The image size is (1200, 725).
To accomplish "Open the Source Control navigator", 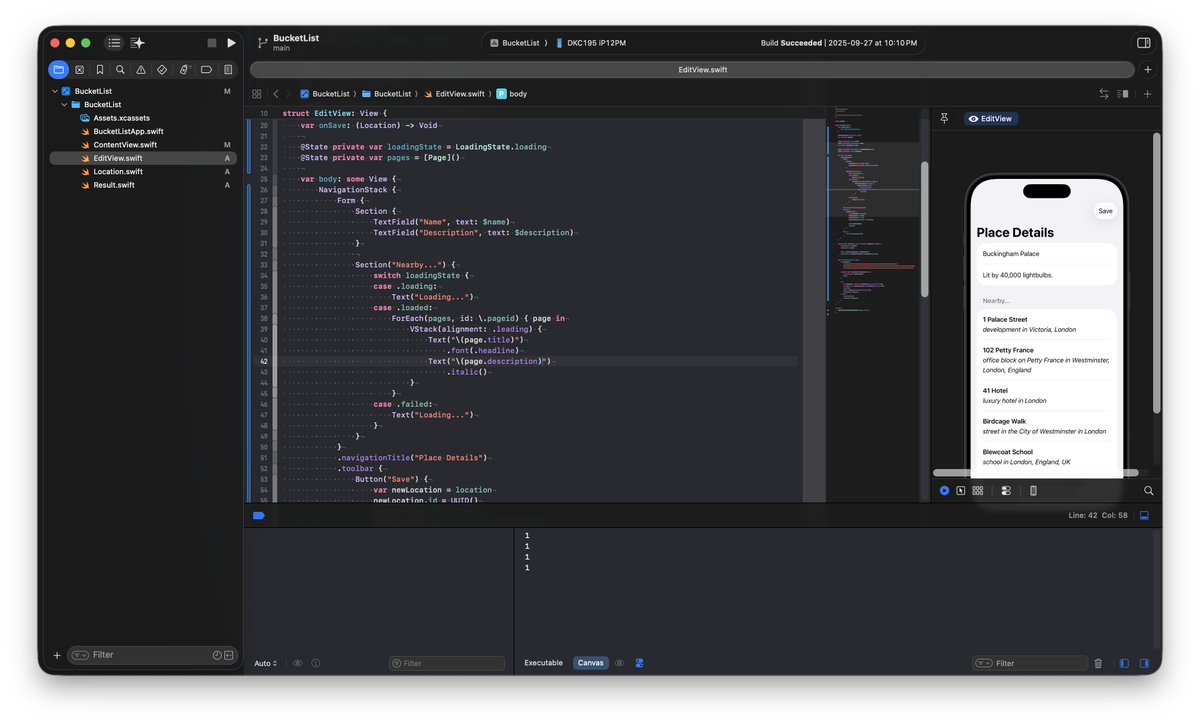I will [x=79, y=70].
